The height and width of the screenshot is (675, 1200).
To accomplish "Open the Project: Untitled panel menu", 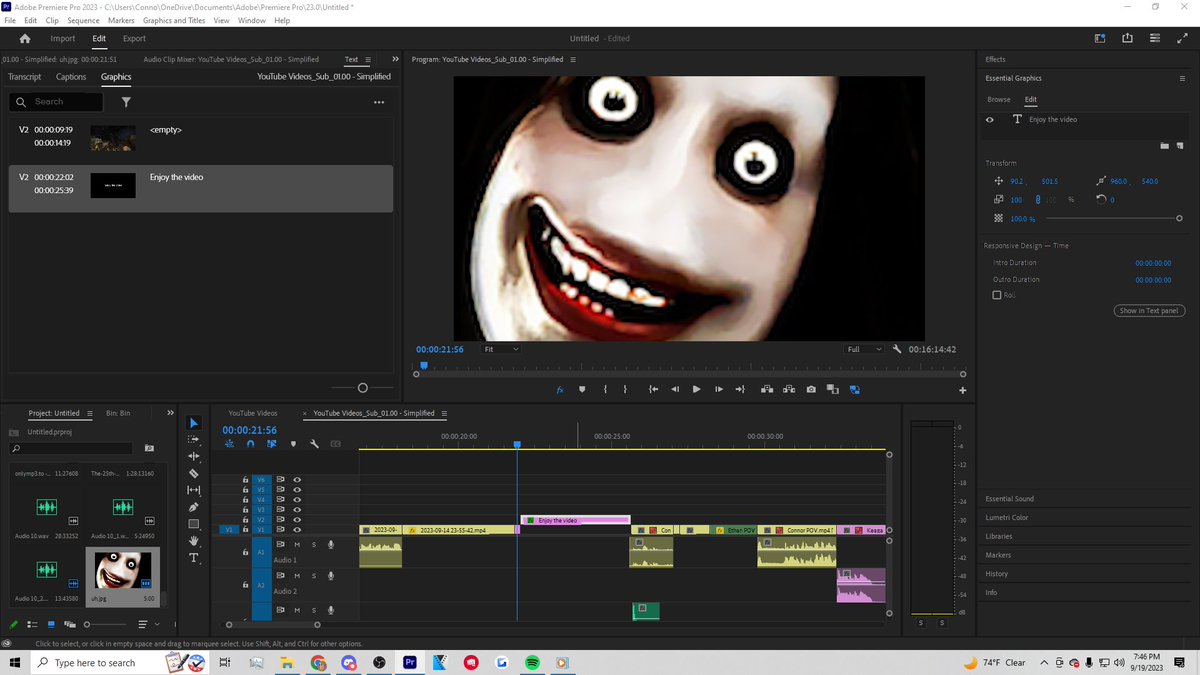I will point(89,413).
